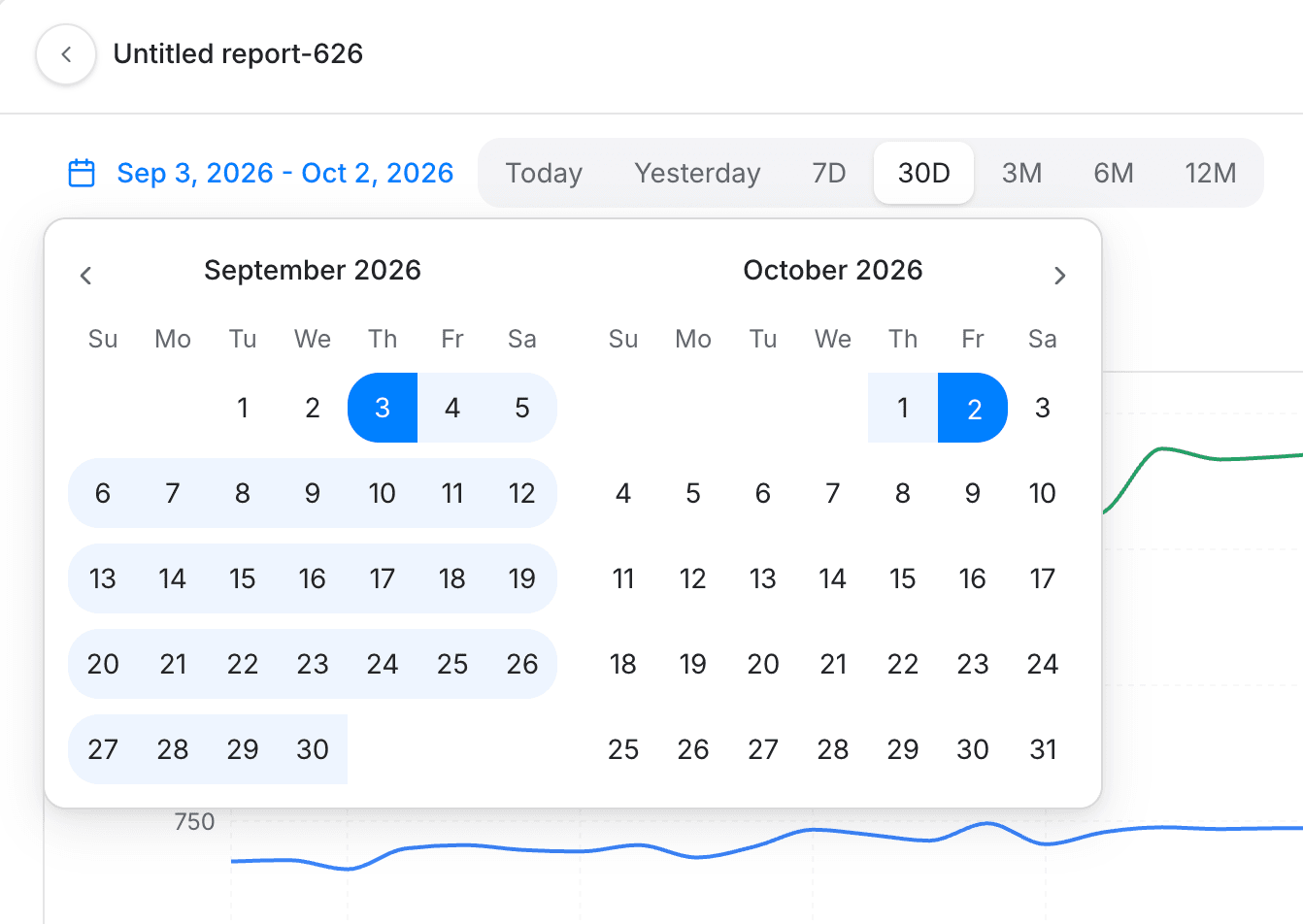Viewport: 1303px width, 924px height.
Task: Select the Today range tab
Action: click(544, 173)
